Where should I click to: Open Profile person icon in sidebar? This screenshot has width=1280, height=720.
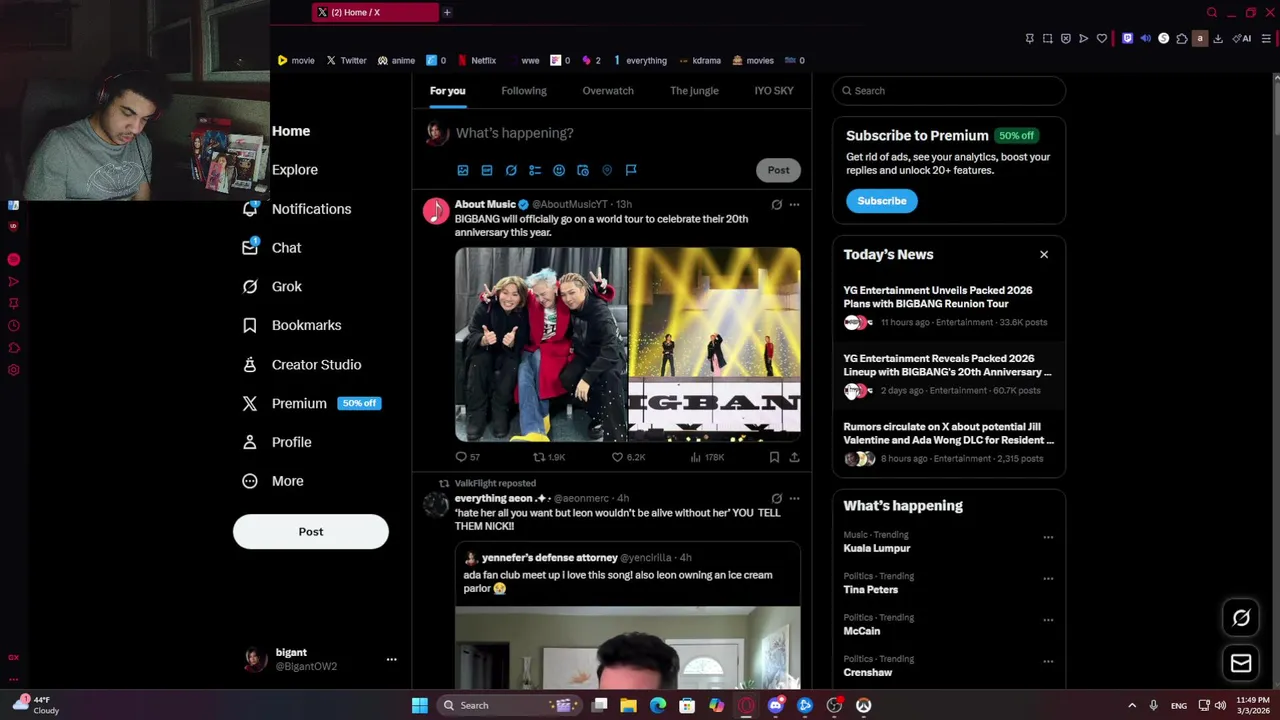click(250, 442)
